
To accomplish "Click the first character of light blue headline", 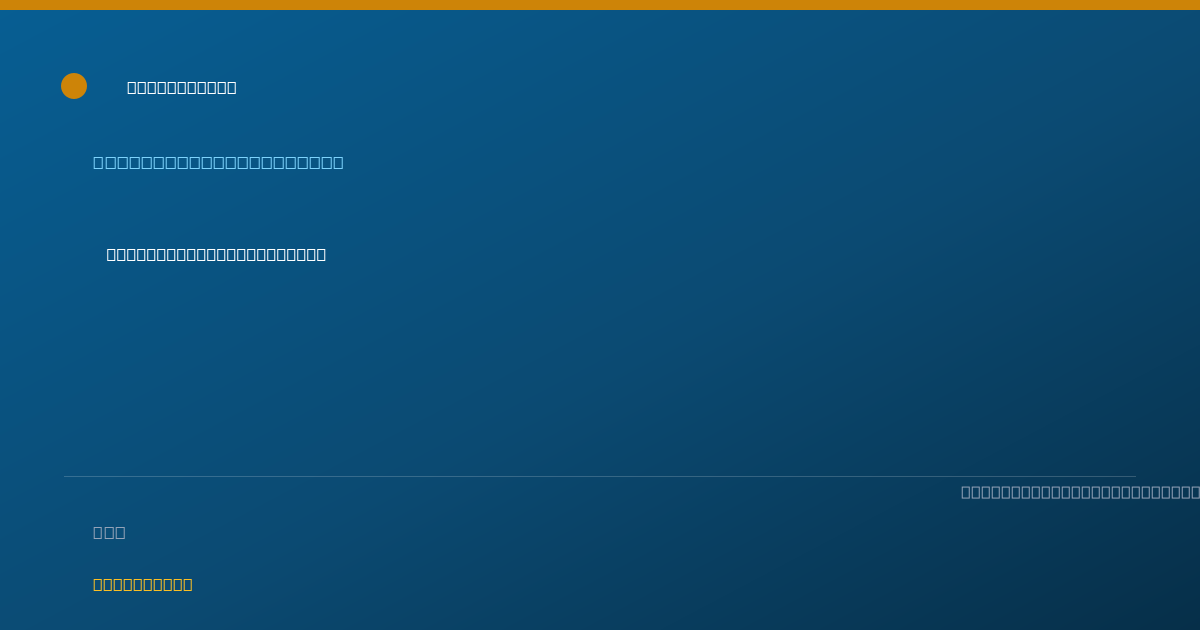I will click(x=98, y=162).
